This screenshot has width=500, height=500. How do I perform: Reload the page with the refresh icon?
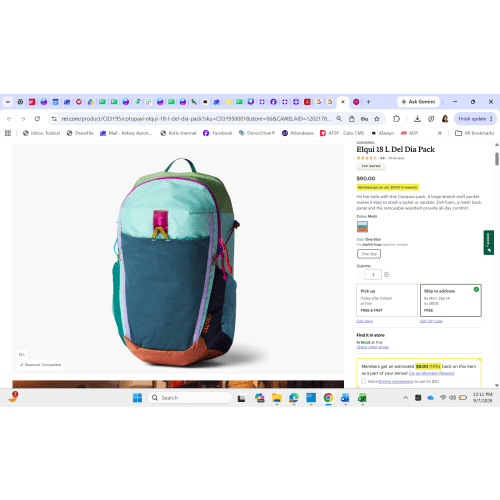37,119
